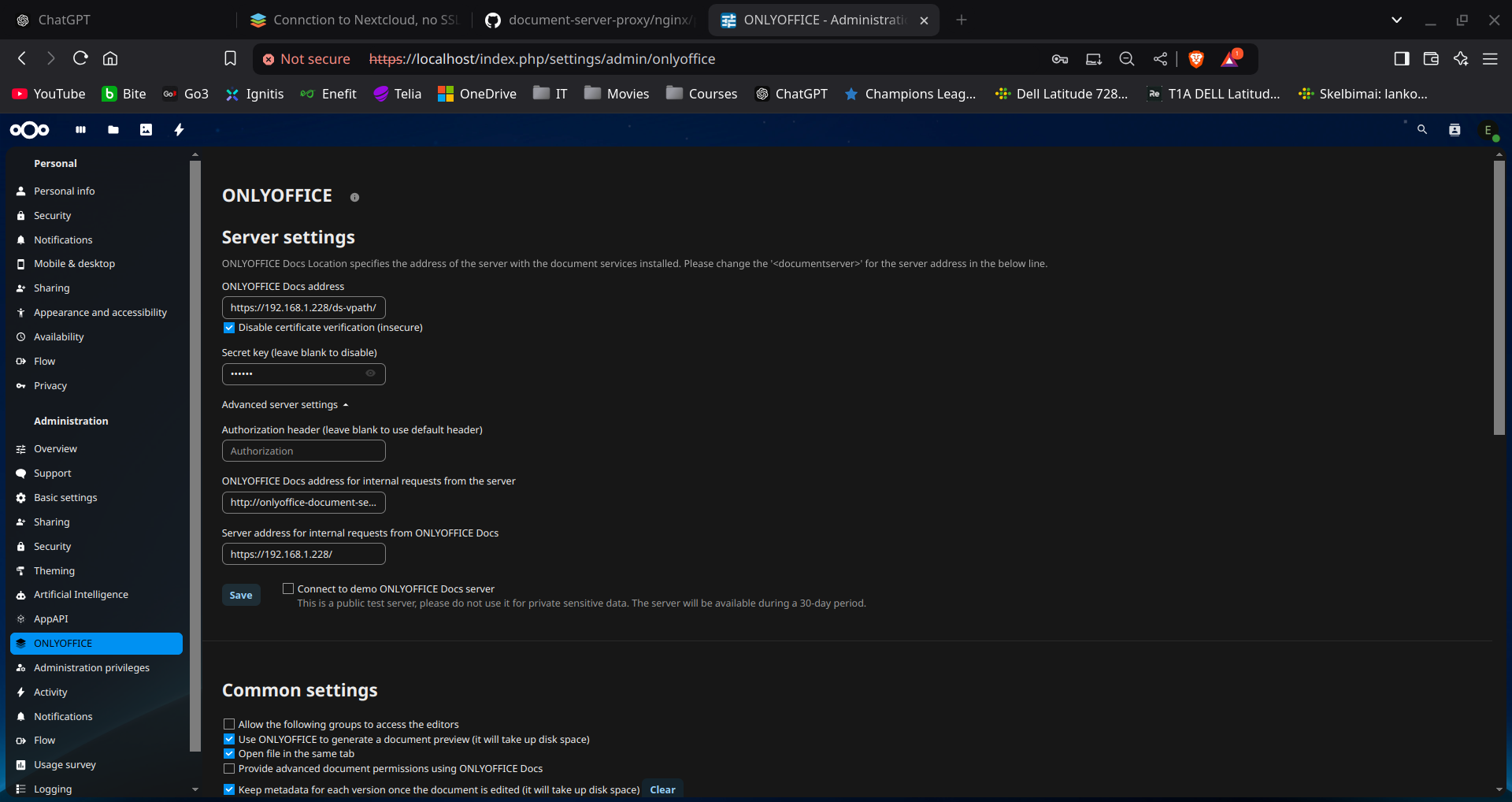Open the Photos app icon
1512x802 pixels.
[146, 130]
